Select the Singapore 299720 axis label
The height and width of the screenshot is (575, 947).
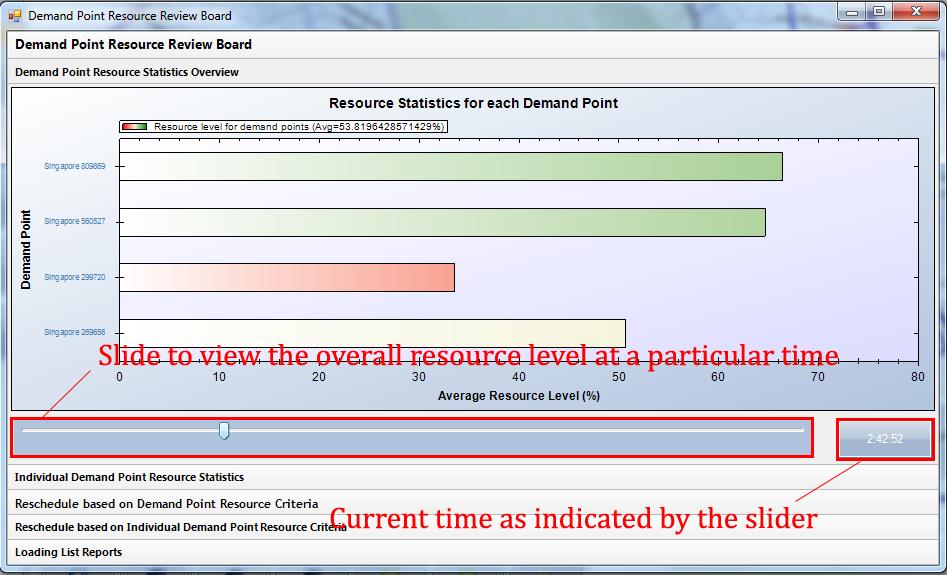point(75,277)
